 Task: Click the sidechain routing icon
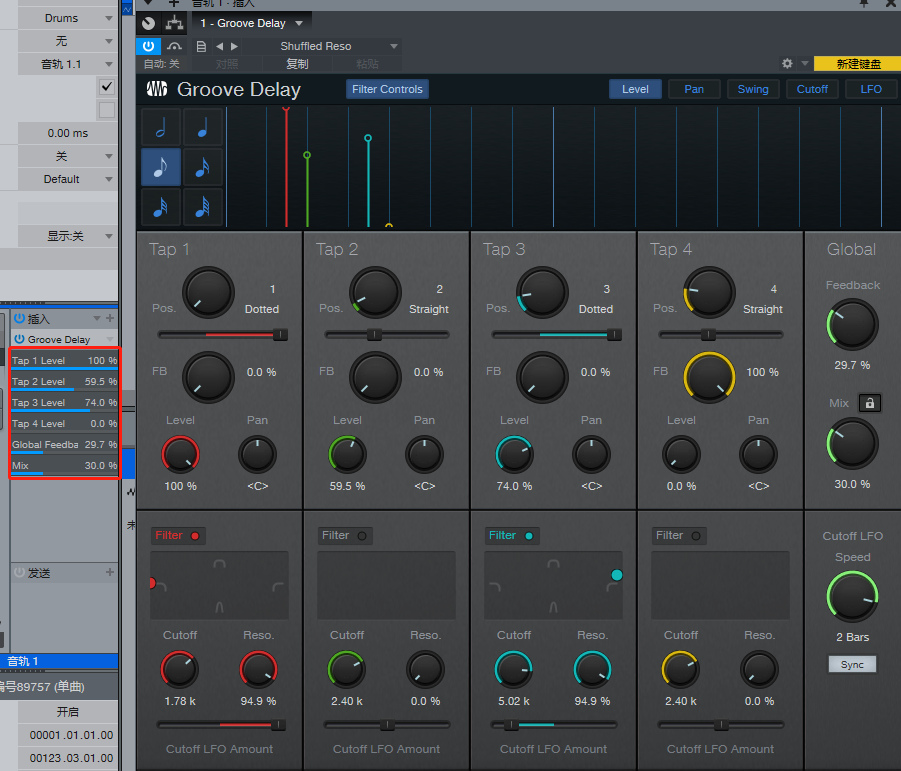point(174,23)
